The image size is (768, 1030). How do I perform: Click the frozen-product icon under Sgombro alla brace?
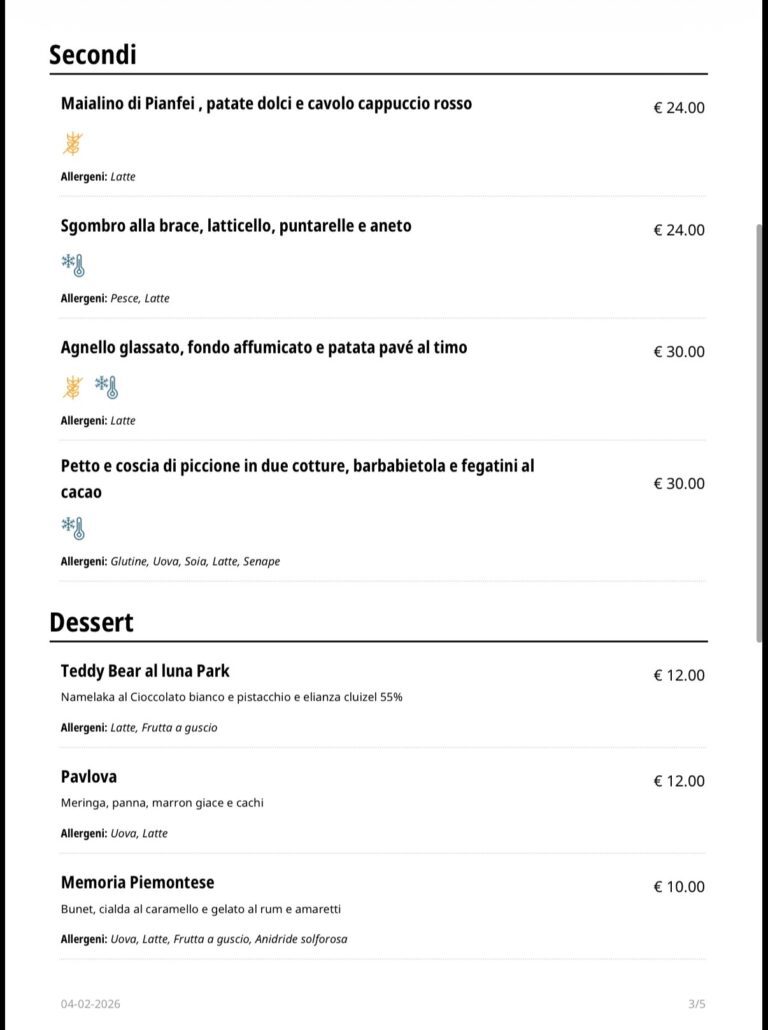[73, 266]
